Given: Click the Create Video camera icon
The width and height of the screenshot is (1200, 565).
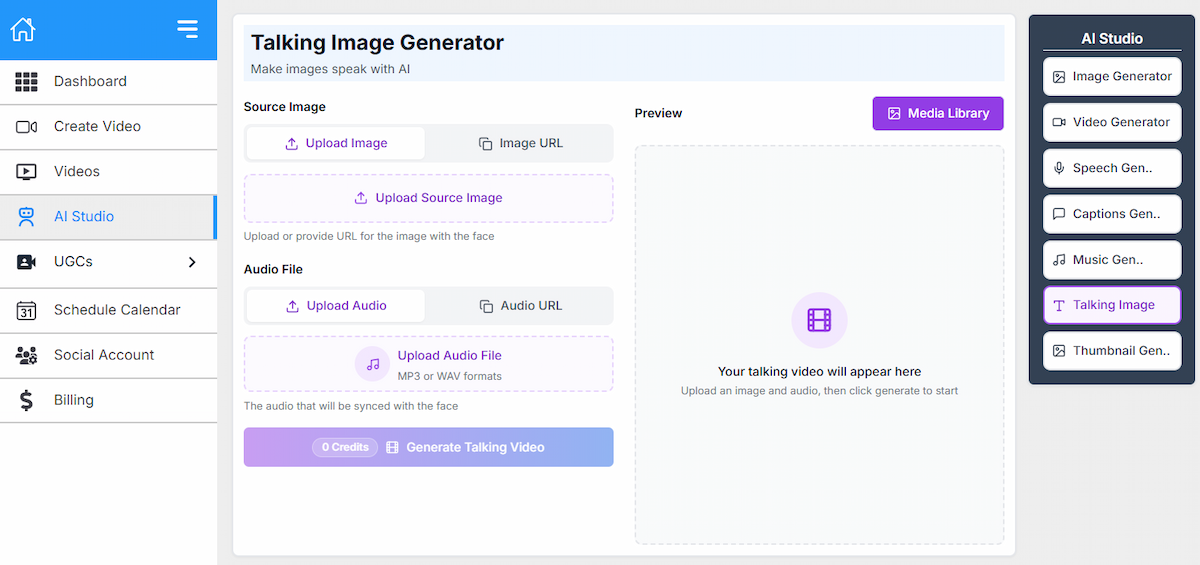Looking at the screenshot, I should pyautogui.click(x=27, y=127).
